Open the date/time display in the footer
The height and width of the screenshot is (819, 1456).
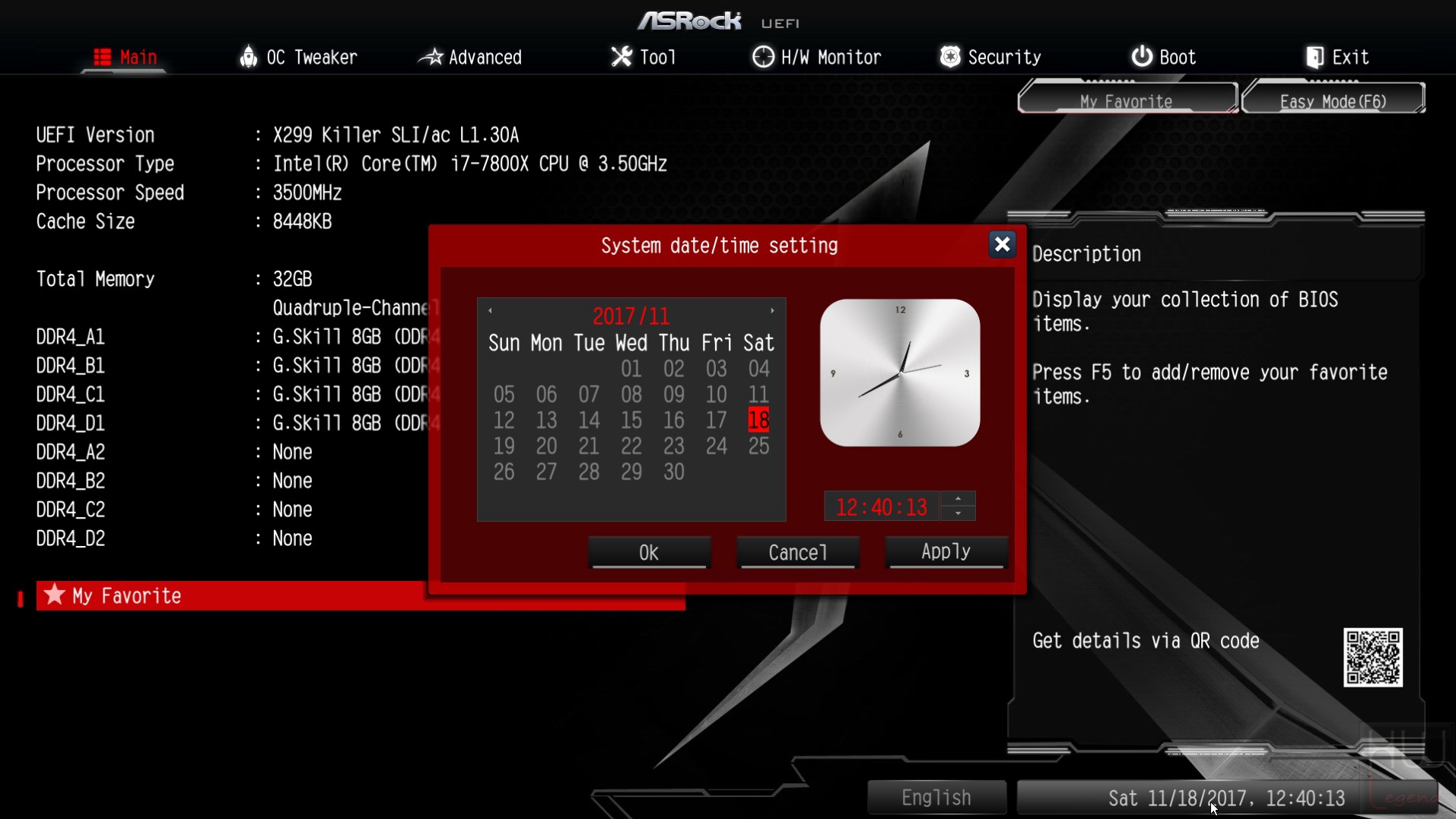[x=1226, y=798]
